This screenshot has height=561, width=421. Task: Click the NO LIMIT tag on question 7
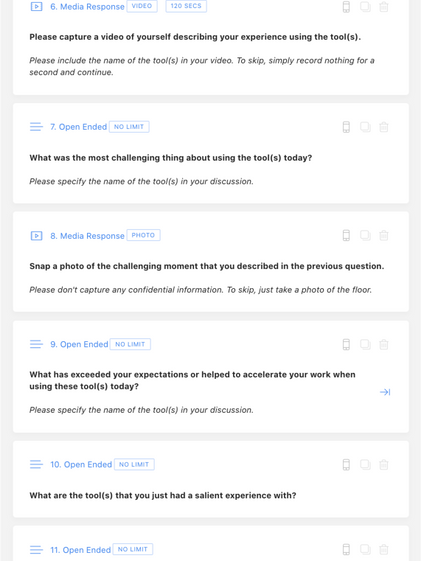pyautogui.click(x=129, y=127)
